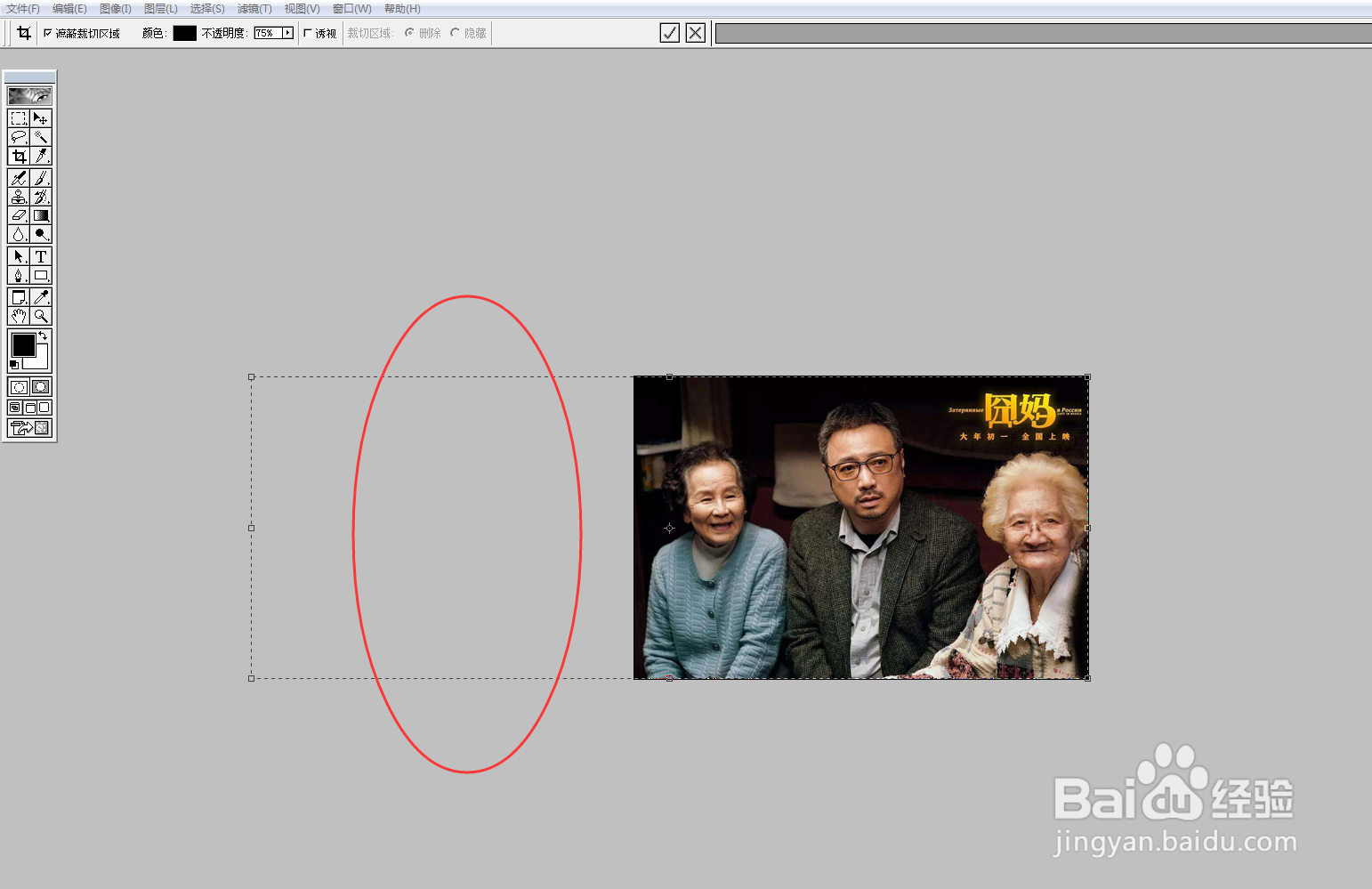Switch to full screen mode

click(x=44, y=408)
